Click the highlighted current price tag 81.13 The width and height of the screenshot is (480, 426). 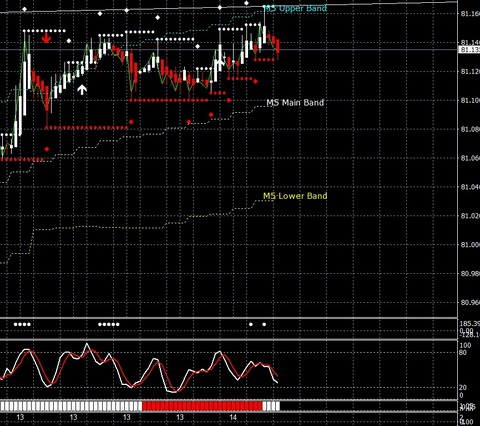469,50
